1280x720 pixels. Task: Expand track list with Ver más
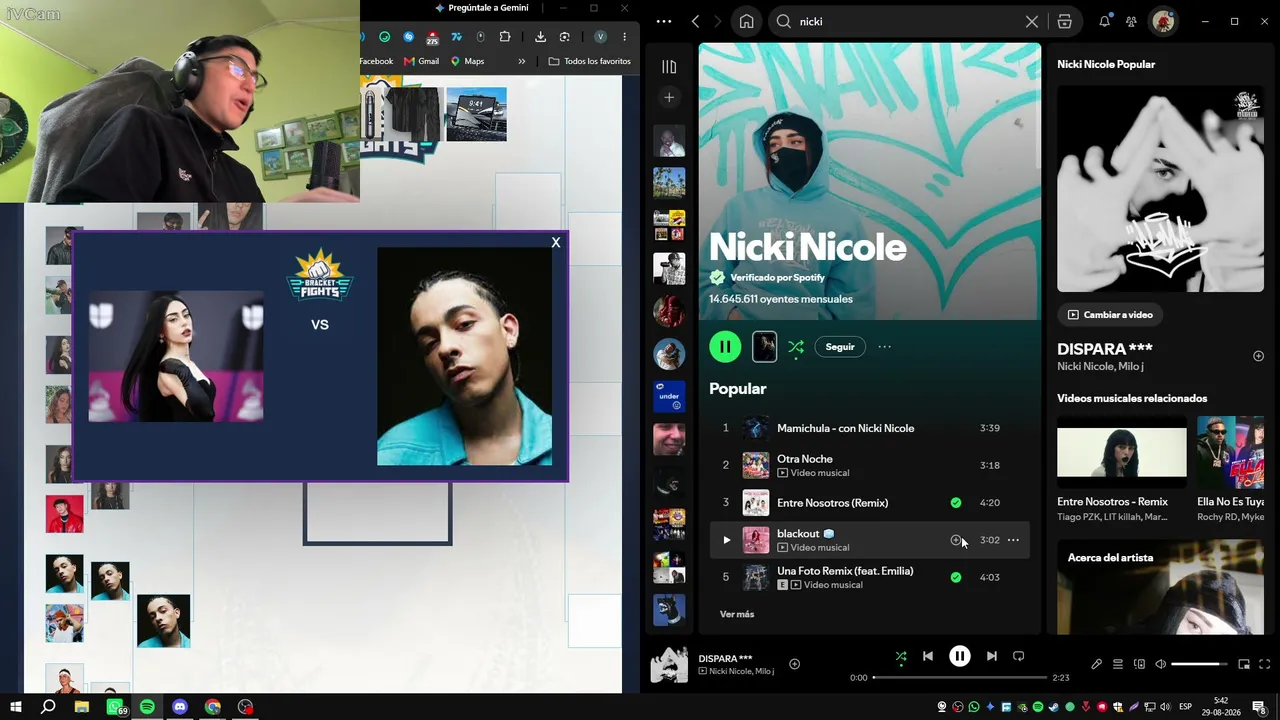coord(737,614)
